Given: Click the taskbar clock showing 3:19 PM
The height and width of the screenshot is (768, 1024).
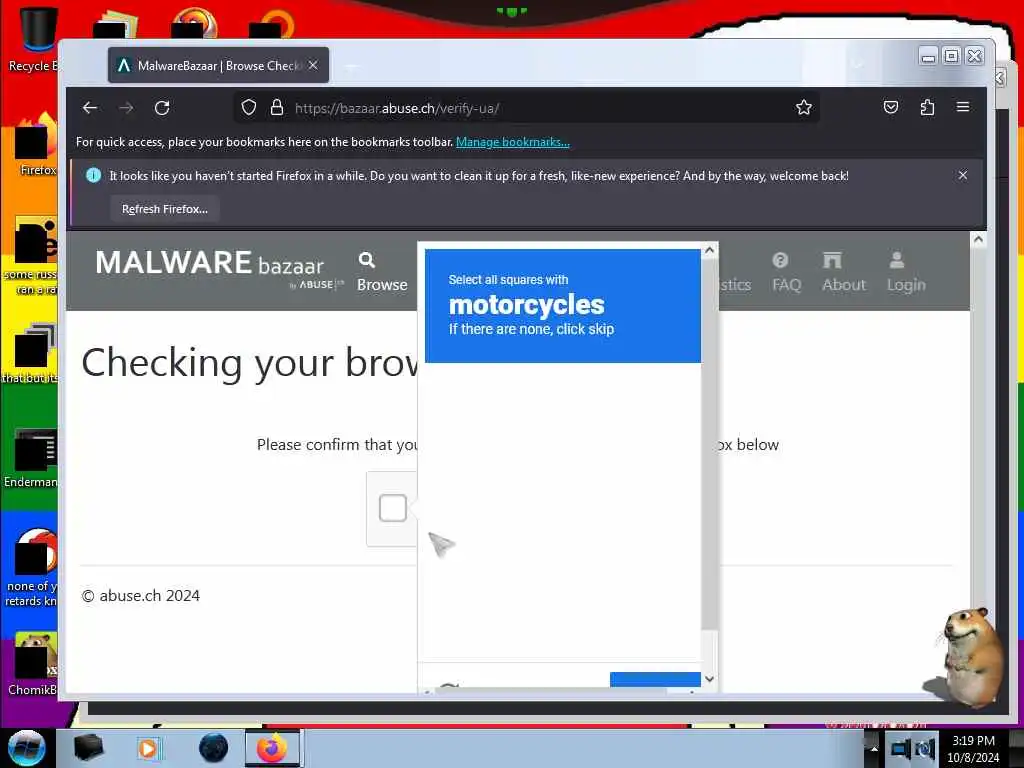Looking at the screenshot, I should coord(973,749).
